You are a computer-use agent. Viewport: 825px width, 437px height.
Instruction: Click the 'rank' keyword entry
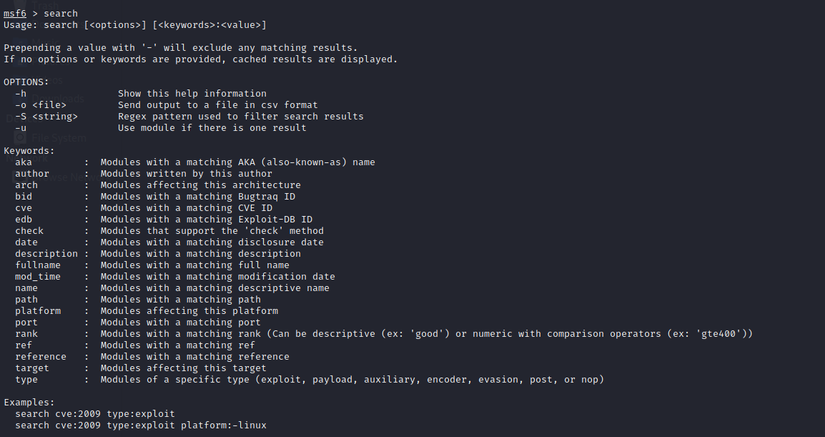click(26, 334)
